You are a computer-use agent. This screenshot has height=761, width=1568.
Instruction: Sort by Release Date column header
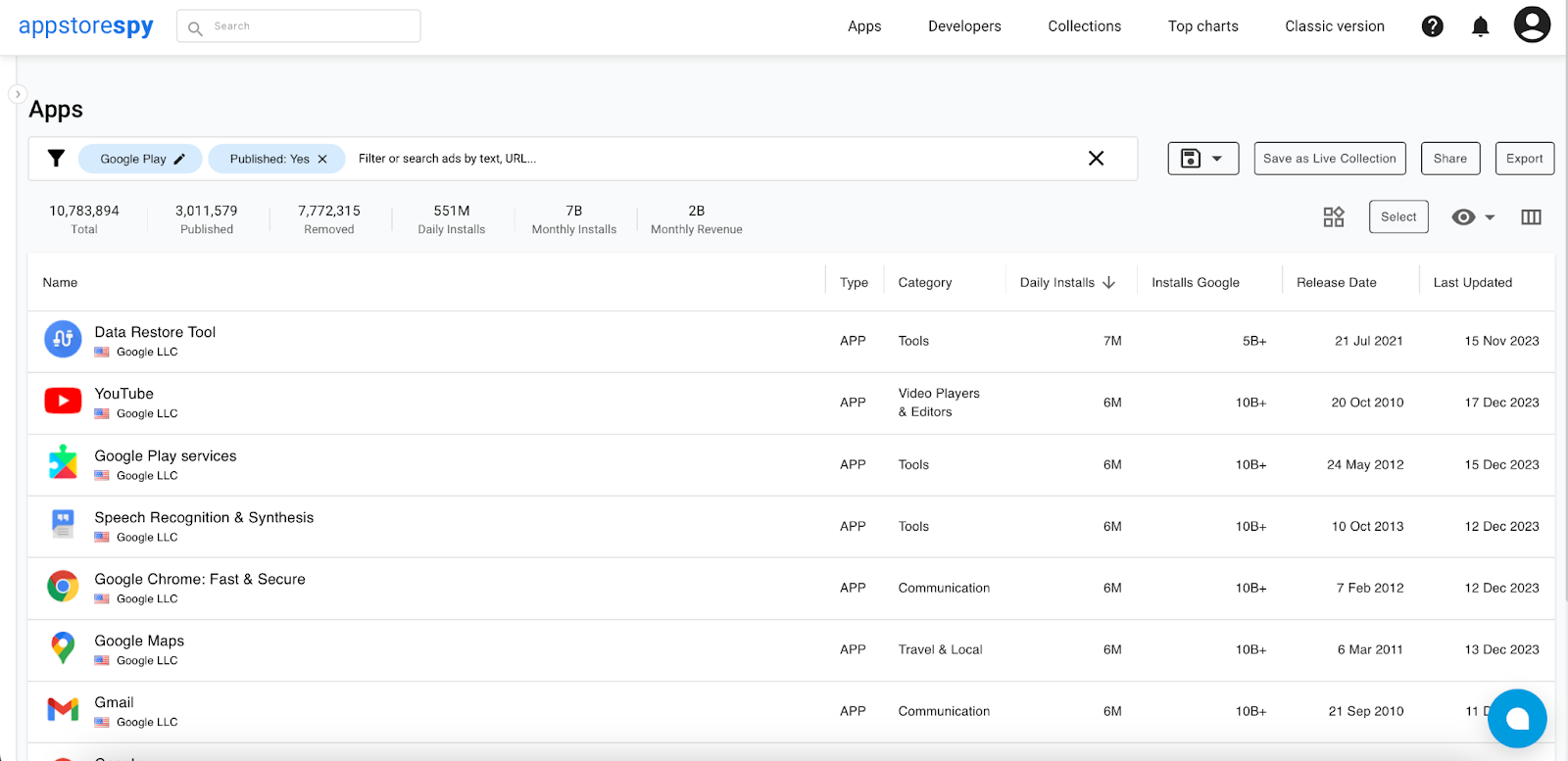coord(1337,282)
